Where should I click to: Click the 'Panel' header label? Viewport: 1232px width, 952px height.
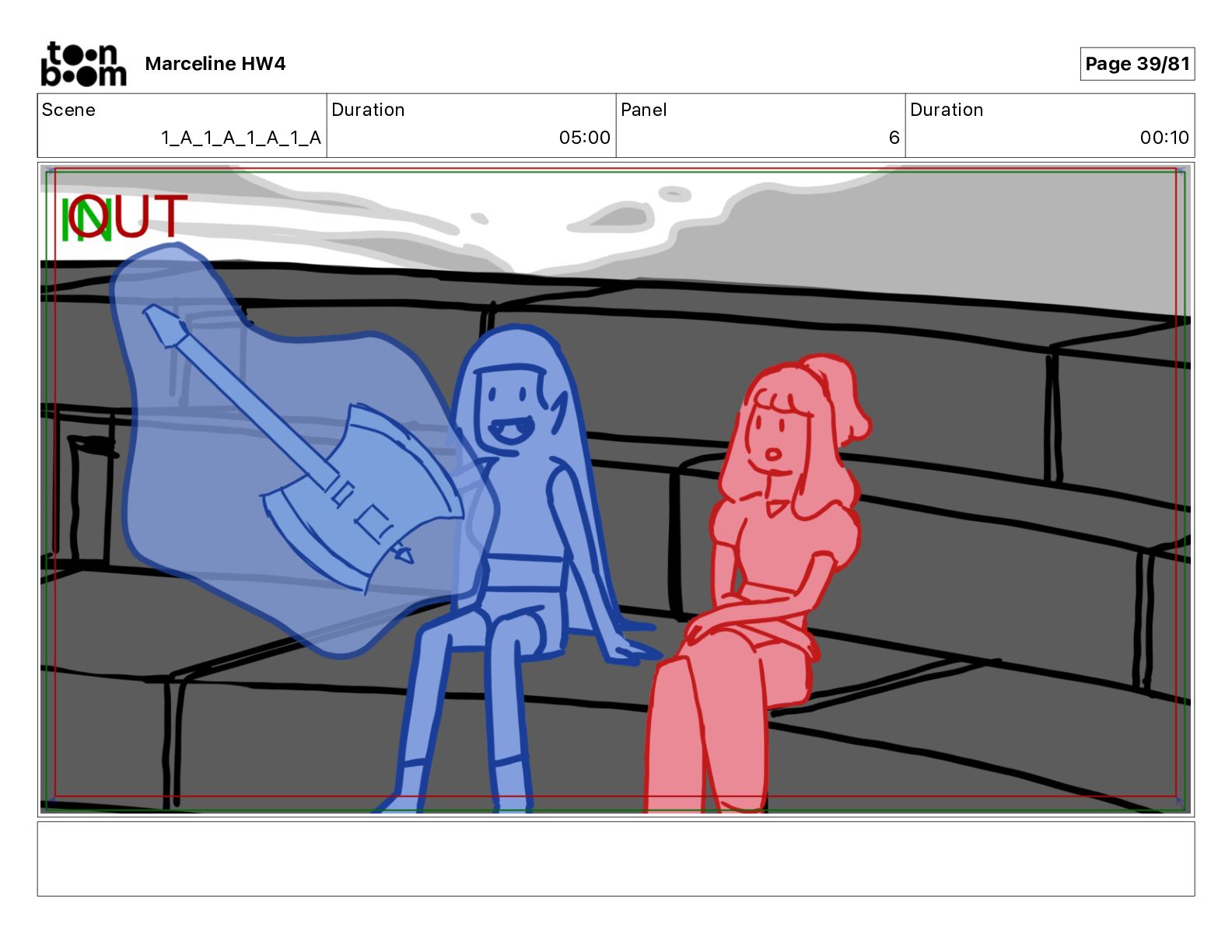(x=644, y=110)
